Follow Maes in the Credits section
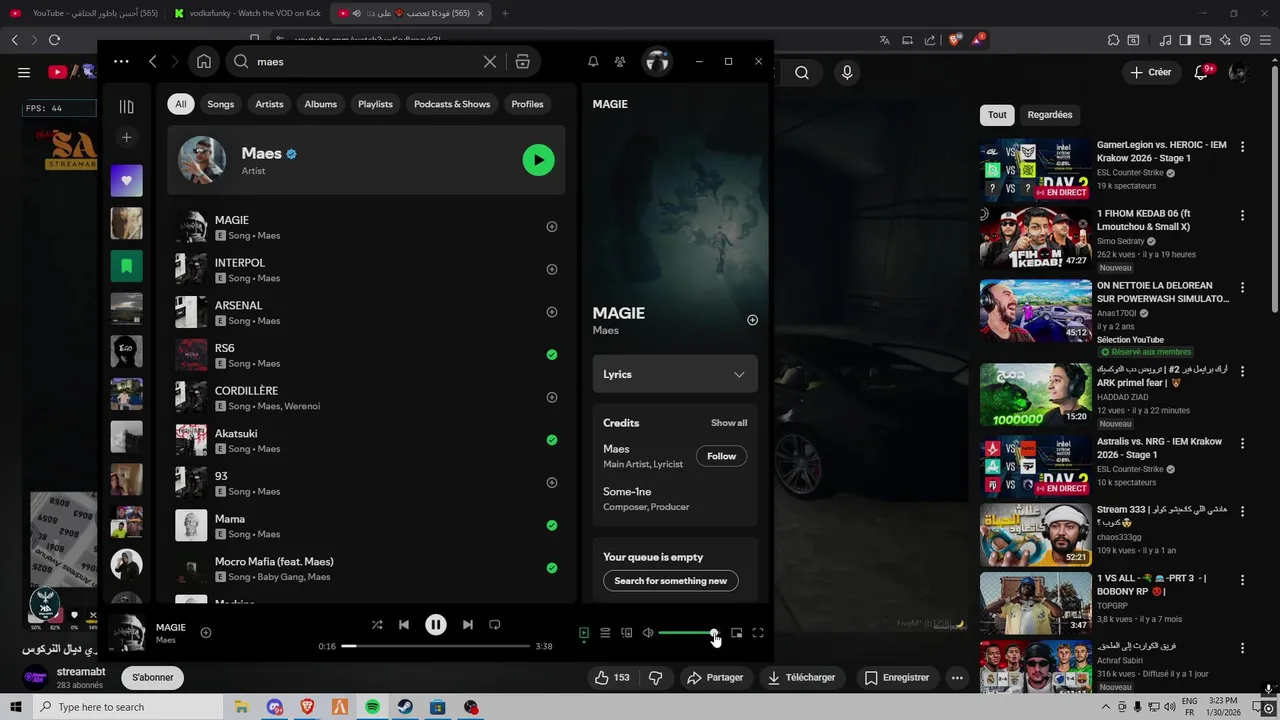This screenshot has height=720, width=1280. pyautogui.click(x=721, y=456)
